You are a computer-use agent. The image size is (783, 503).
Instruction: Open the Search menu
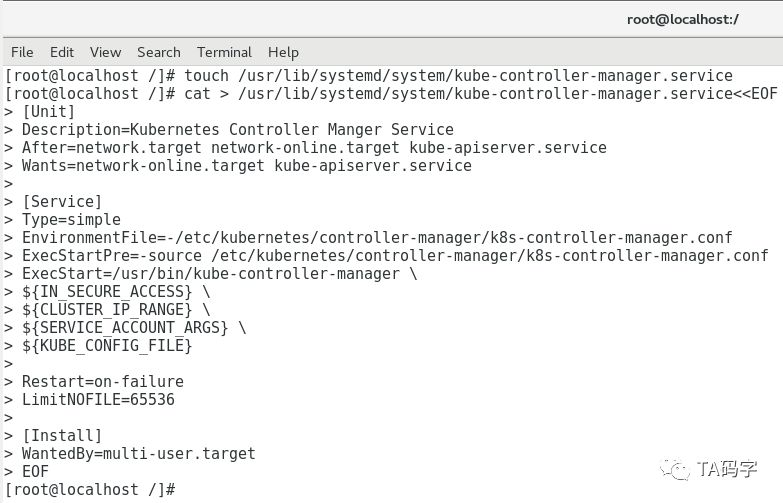point(159,52)
